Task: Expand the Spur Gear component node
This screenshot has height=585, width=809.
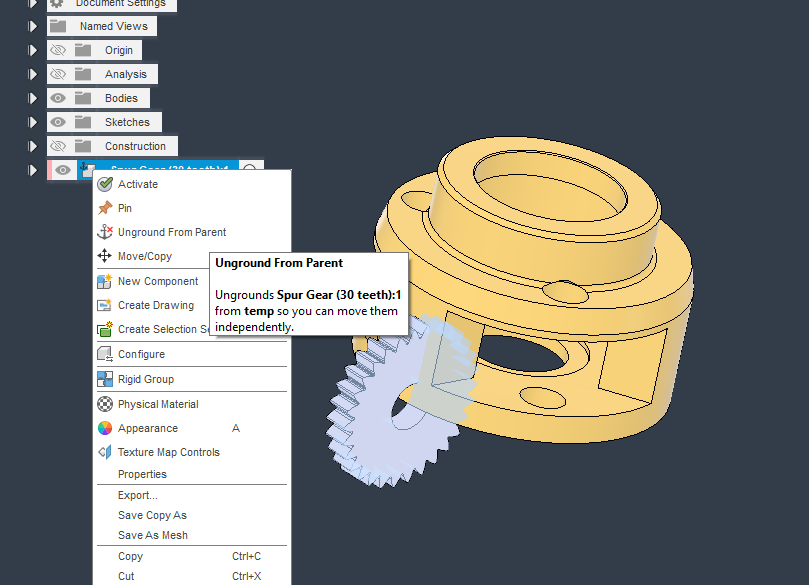Action: (33, 170)
